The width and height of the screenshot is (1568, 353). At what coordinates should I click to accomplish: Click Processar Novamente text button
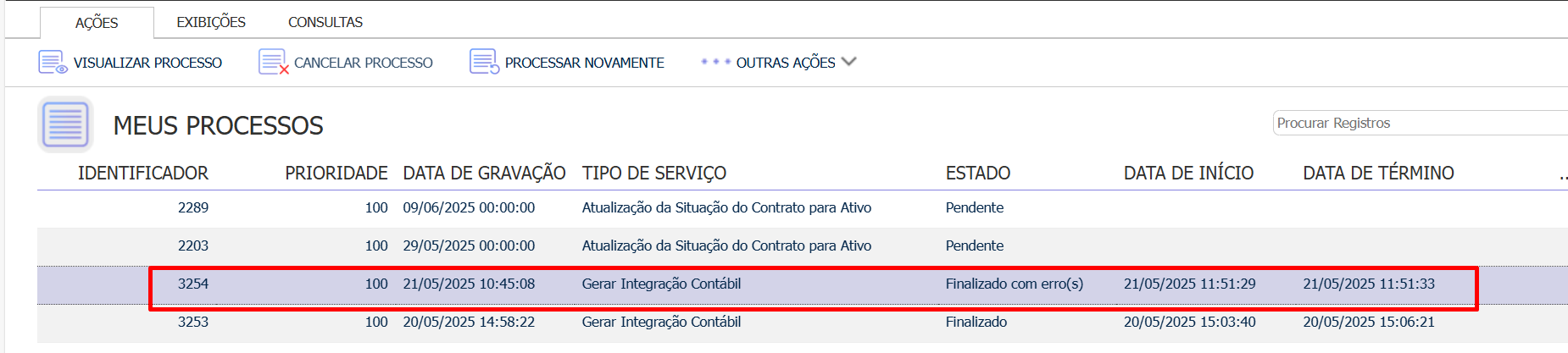click(x=585, y=63)
